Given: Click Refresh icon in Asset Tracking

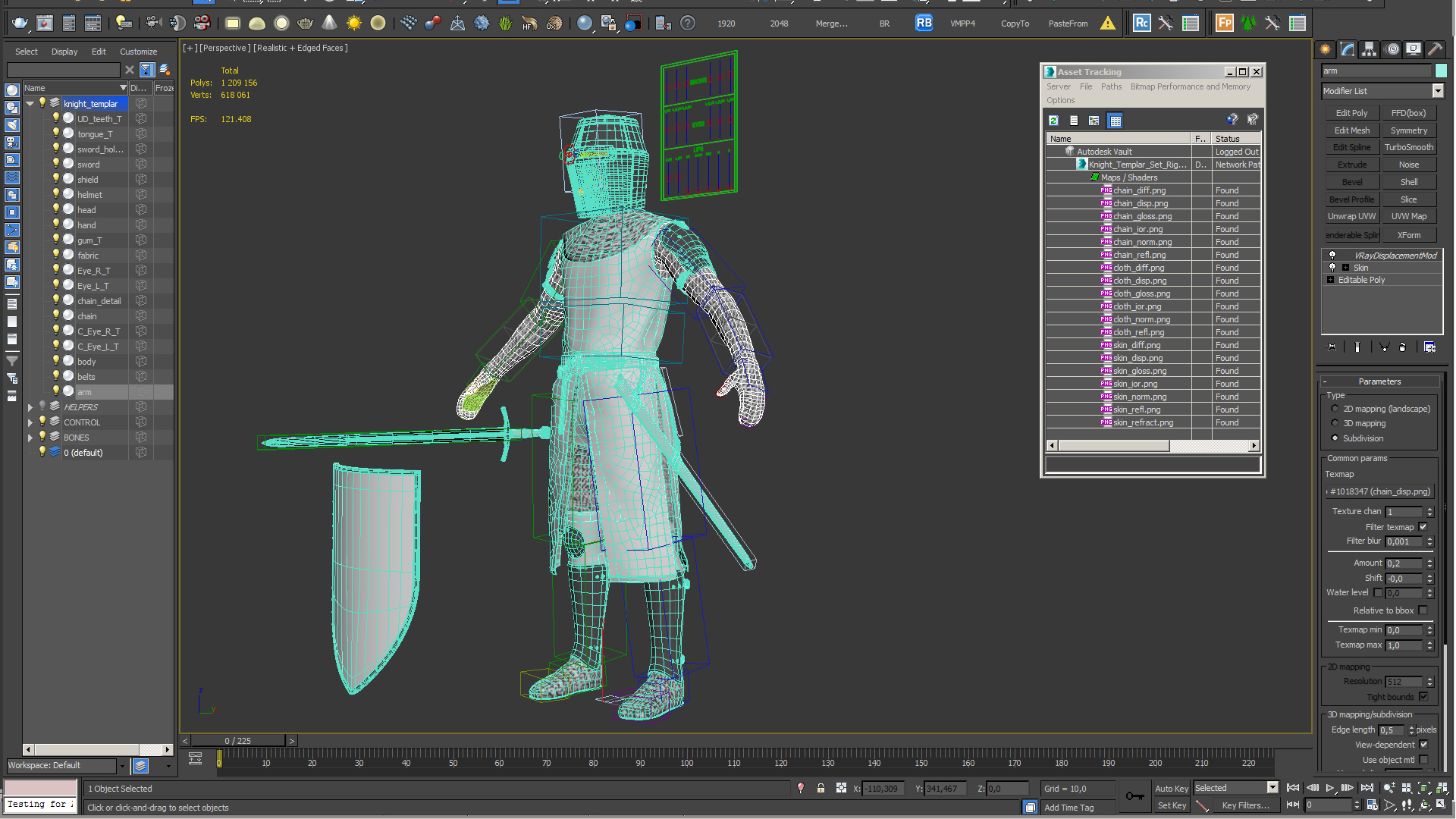Looking at the screenshot, I should coord(1053,121).
